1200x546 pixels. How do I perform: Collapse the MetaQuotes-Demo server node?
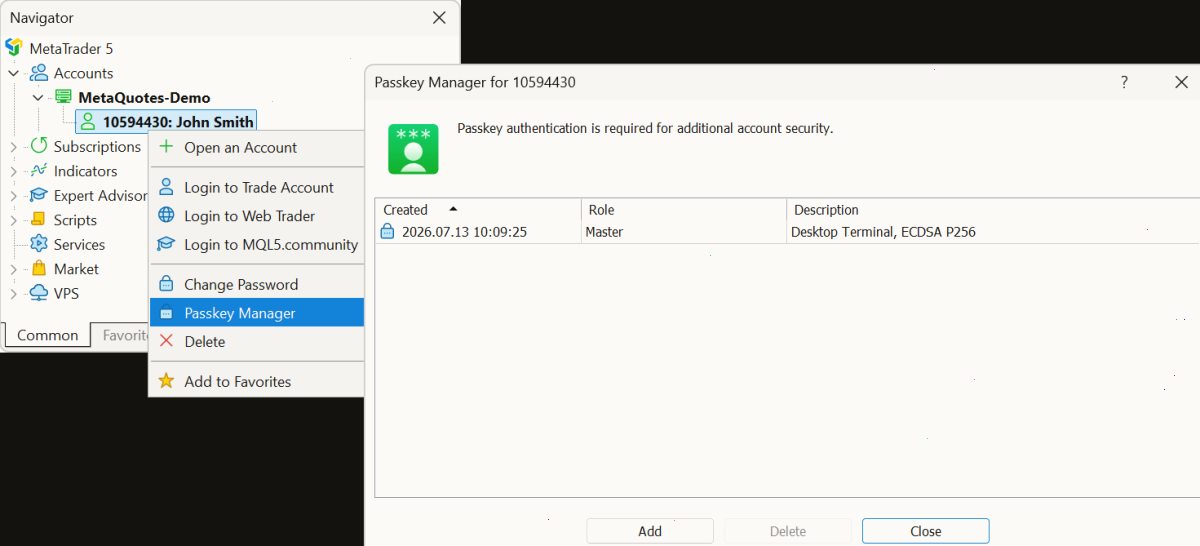[38, 98]
